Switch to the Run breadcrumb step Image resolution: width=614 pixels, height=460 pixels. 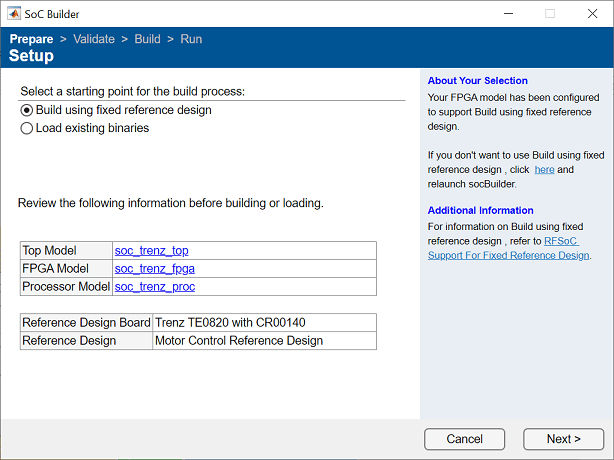191,39
